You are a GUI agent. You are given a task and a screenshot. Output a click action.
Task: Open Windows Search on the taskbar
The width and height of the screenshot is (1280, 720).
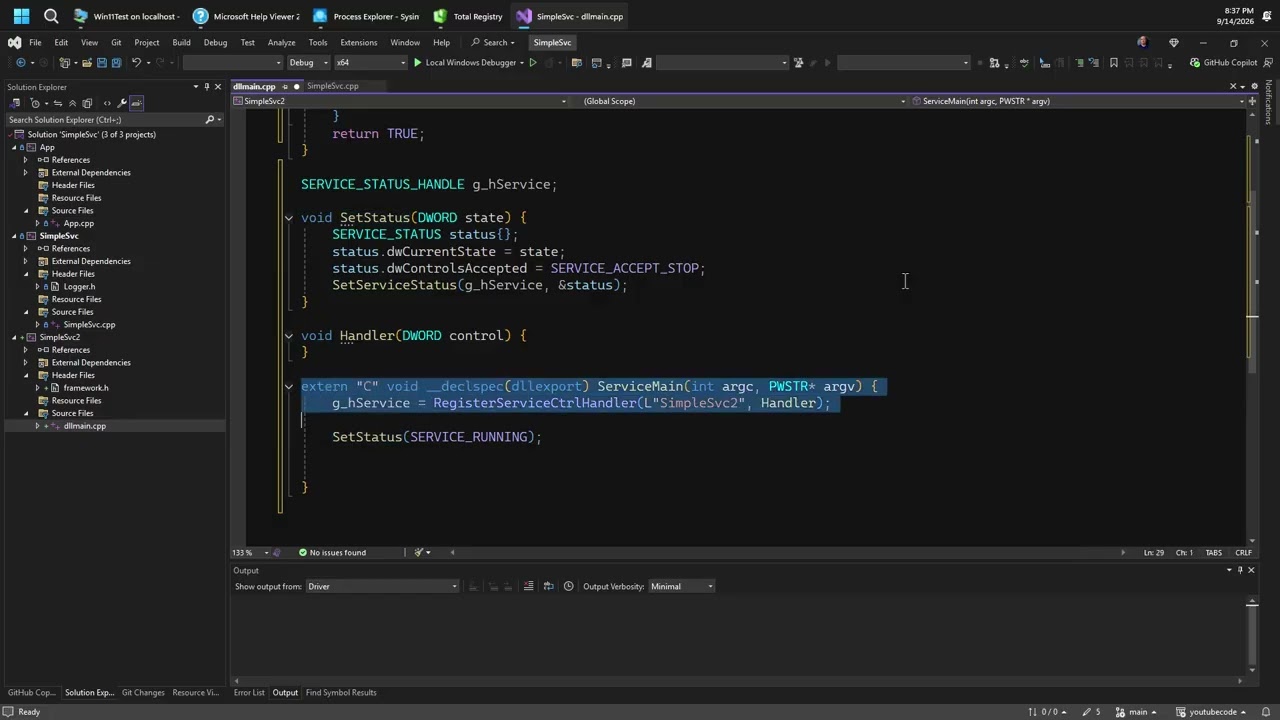51,16
